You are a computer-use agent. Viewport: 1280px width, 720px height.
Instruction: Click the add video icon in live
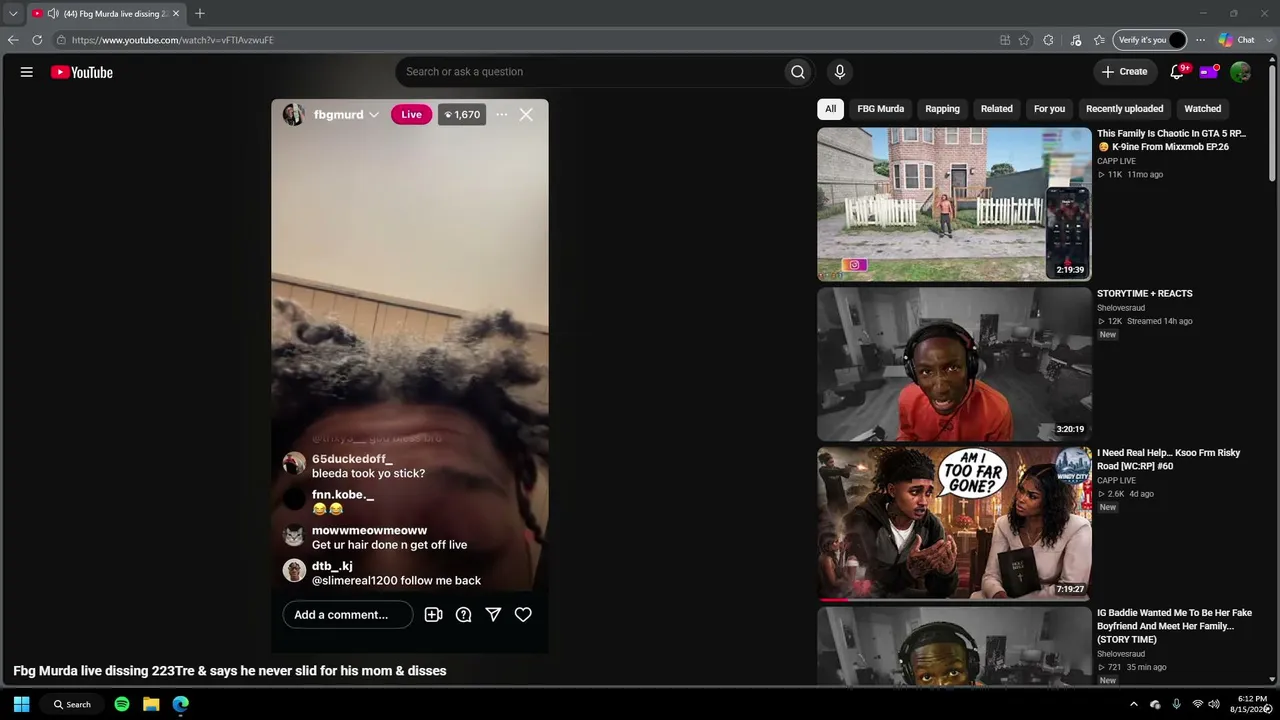434,615
